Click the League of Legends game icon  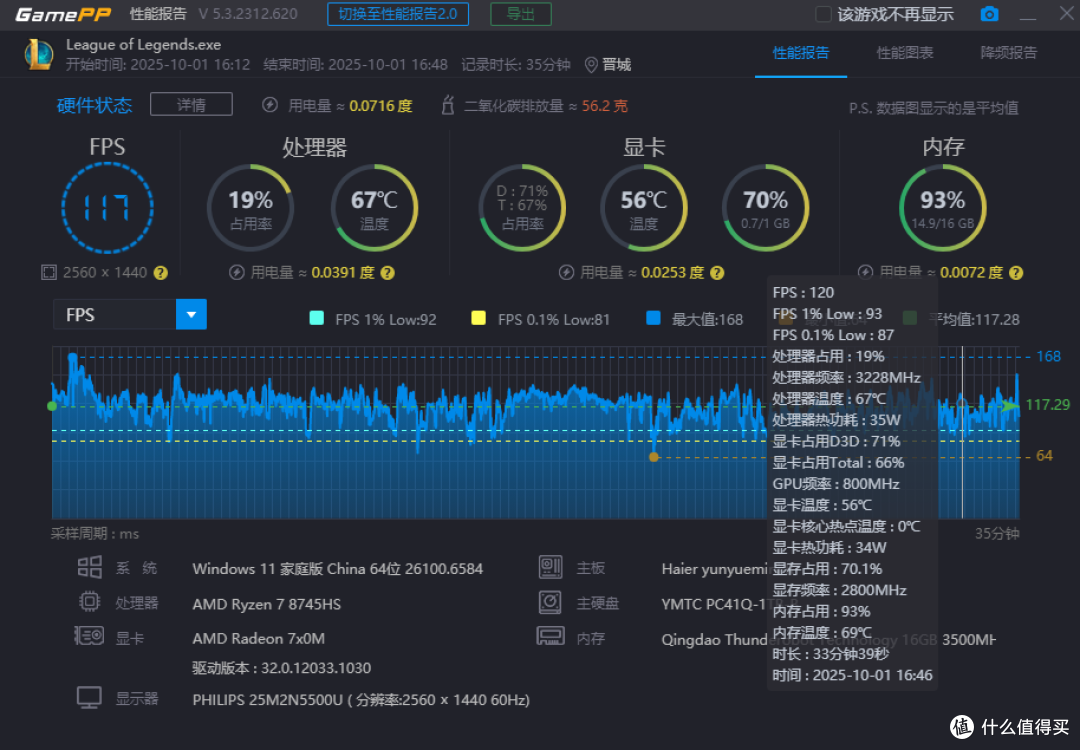coord(39,54)
